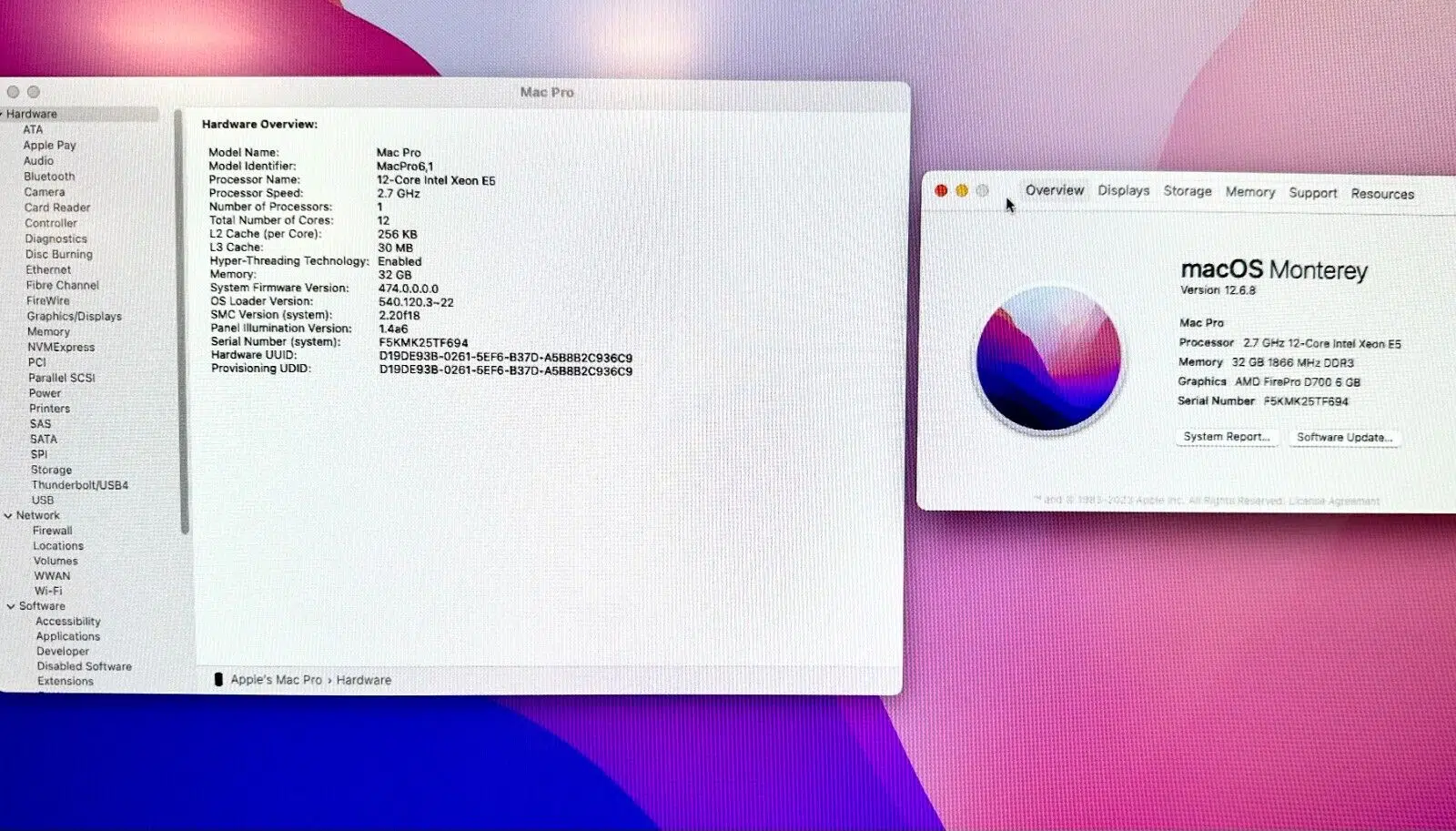Select ATA in the sidebar
This screenshot has width=1456, height=831.
click(33, 129)
